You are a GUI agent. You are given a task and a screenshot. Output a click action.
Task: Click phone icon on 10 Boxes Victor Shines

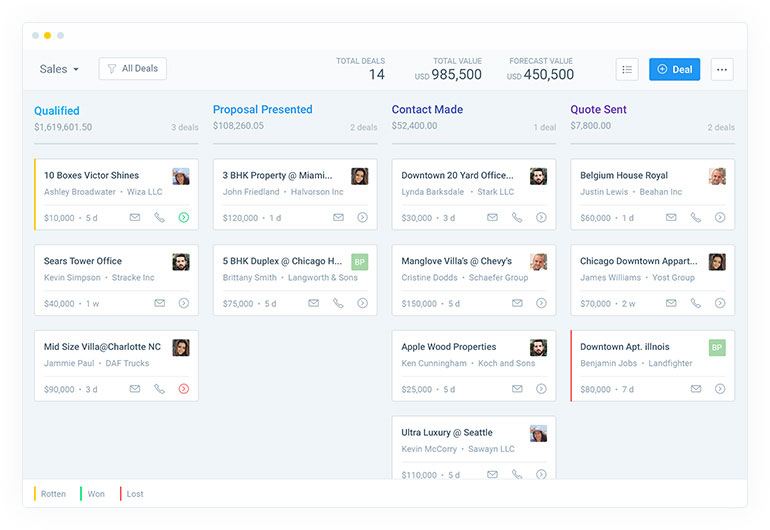point(160,217)
